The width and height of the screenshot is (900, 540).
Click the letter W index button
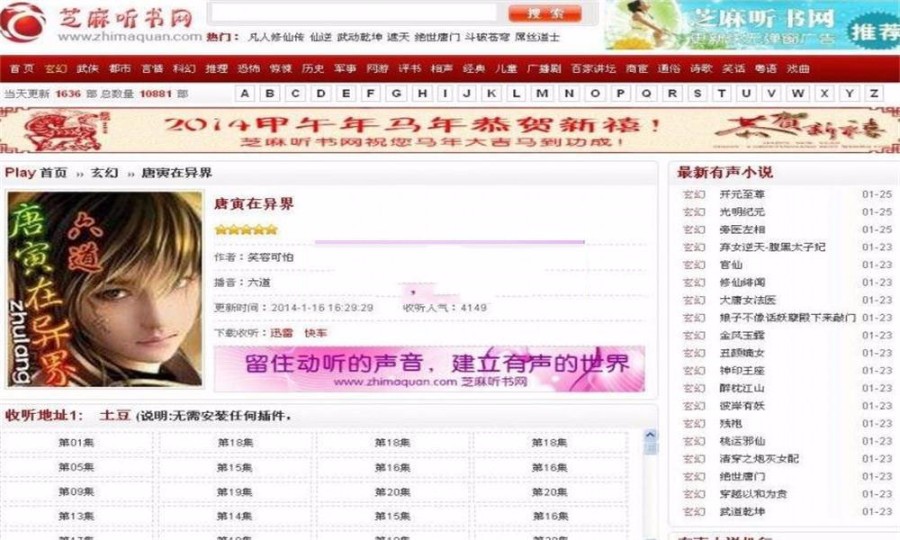[x=797, y=93]
